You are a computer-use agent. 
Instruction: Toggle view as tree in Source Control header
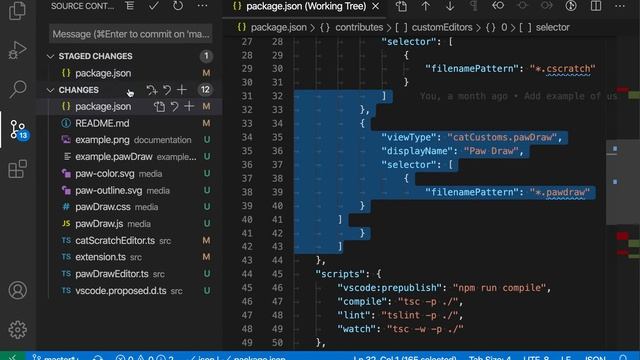tap(130, 6)
